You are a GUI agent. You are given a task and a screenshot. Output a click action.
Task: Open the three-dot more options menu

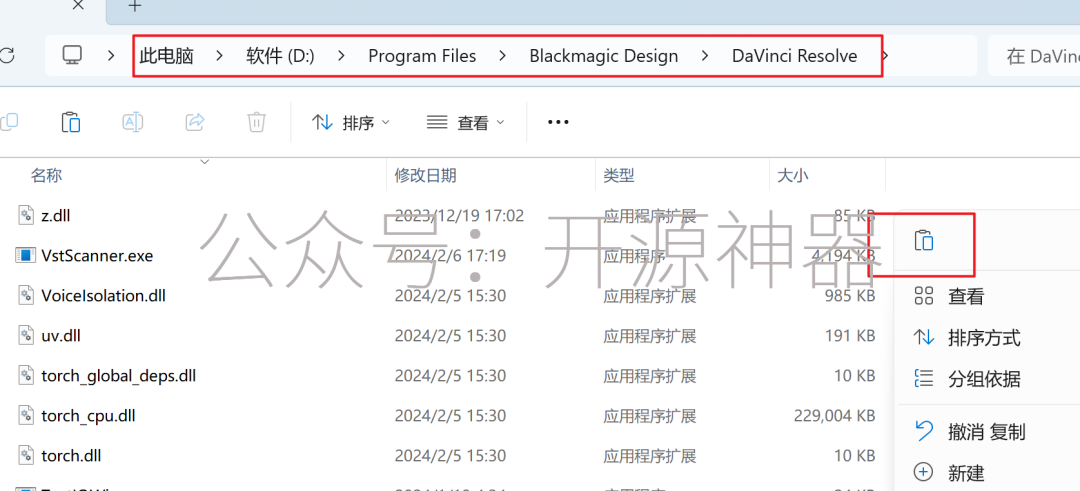[x=558, y=122]
